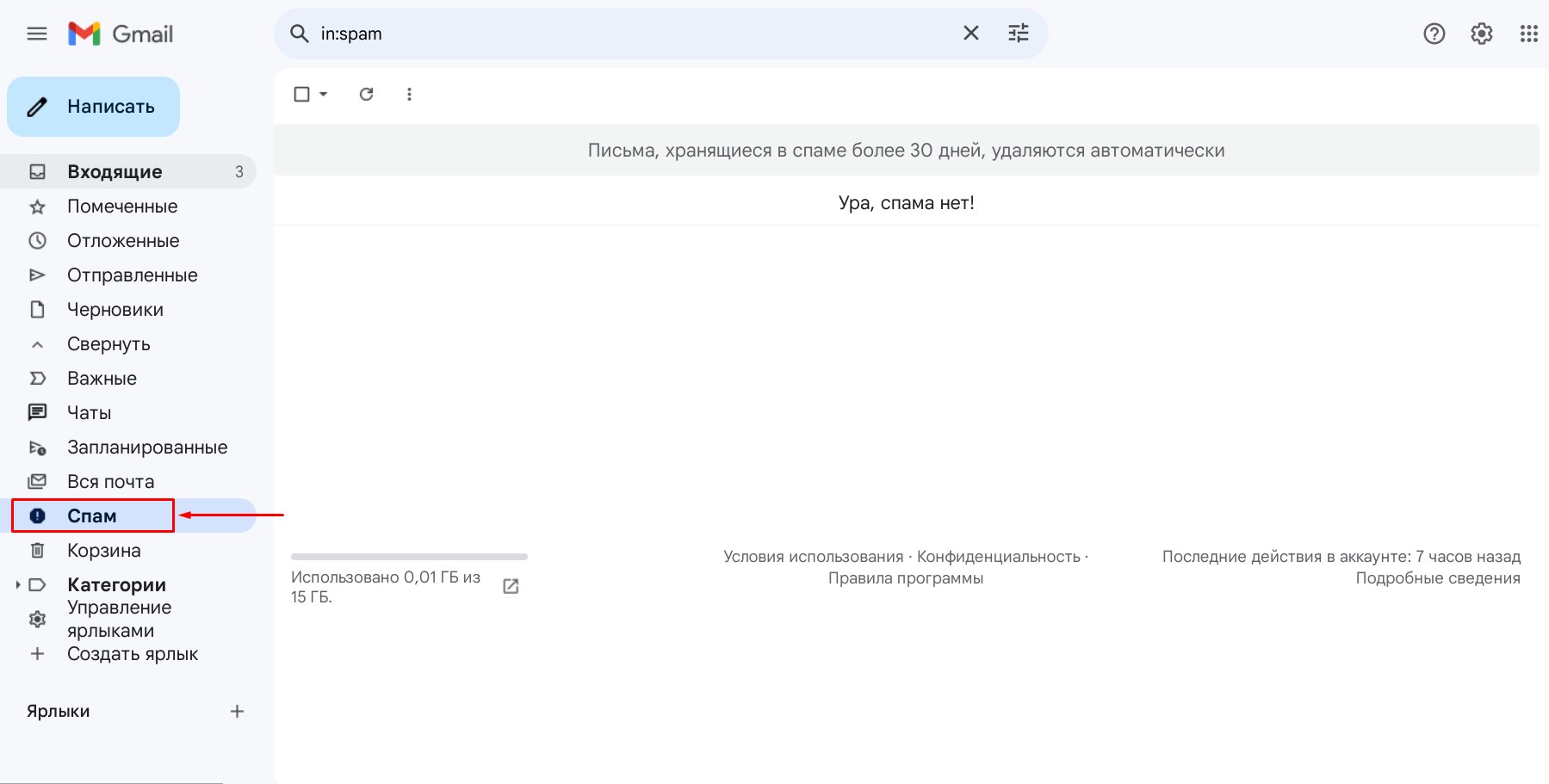1549x784 pixels.
Task: Open the Gmail main menu (hamburger icon)
Action: point(37,34)
